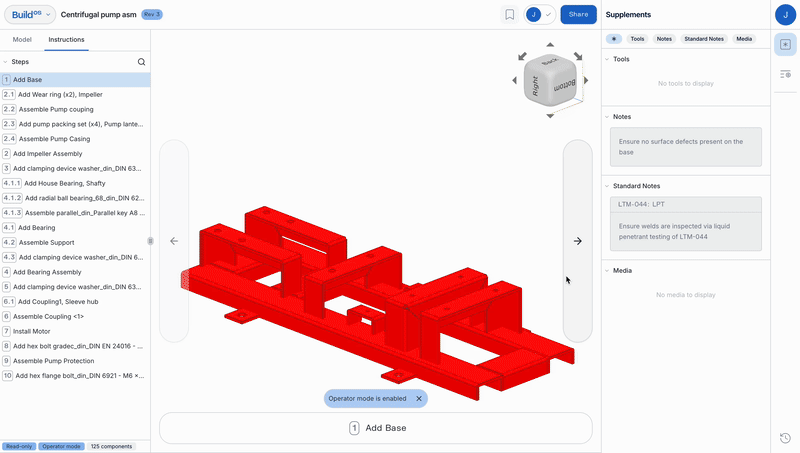Rotate view down with cube's bottom arrow
Screen dimensions: 800x453
(x=550, y=116)
